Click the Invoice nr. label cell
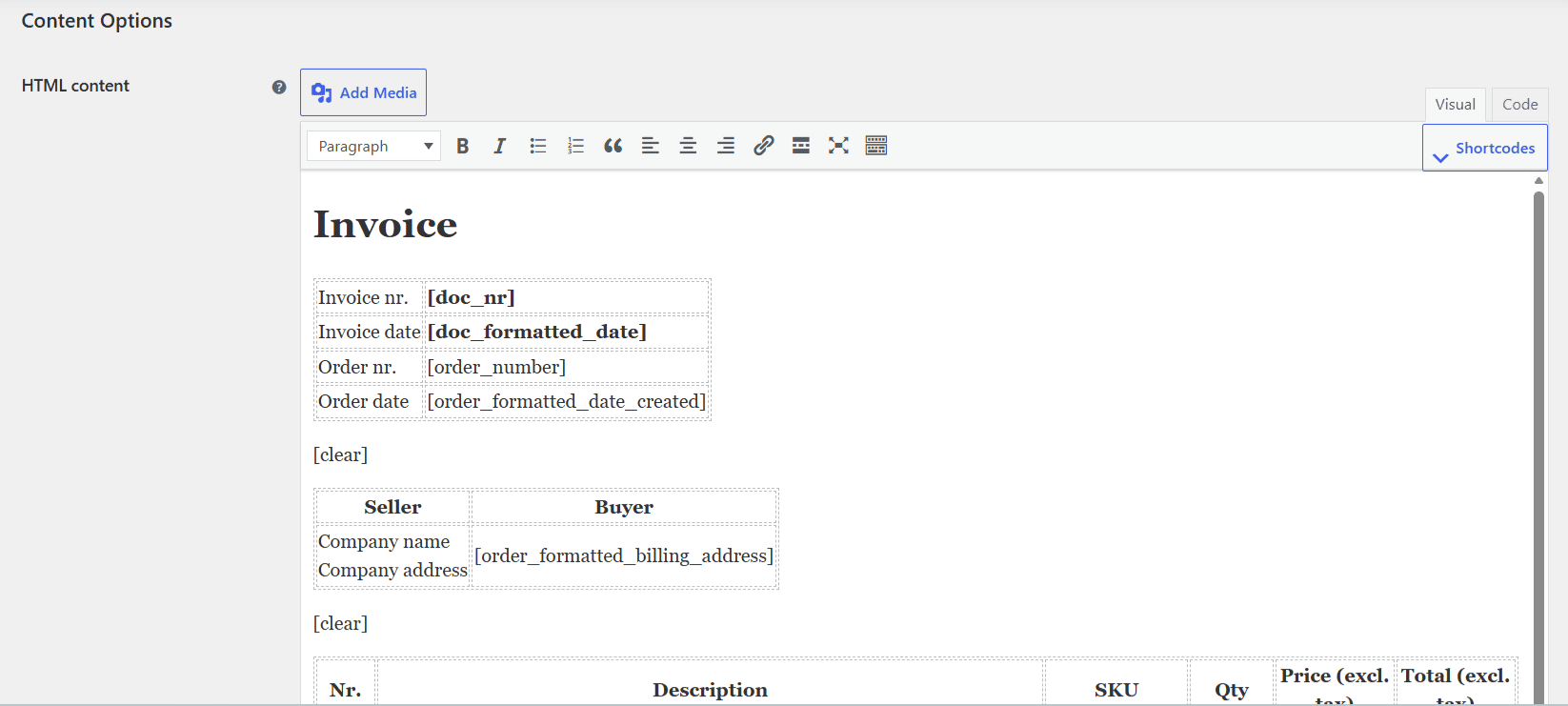The image size is (1568, 706). click(369, 297)
